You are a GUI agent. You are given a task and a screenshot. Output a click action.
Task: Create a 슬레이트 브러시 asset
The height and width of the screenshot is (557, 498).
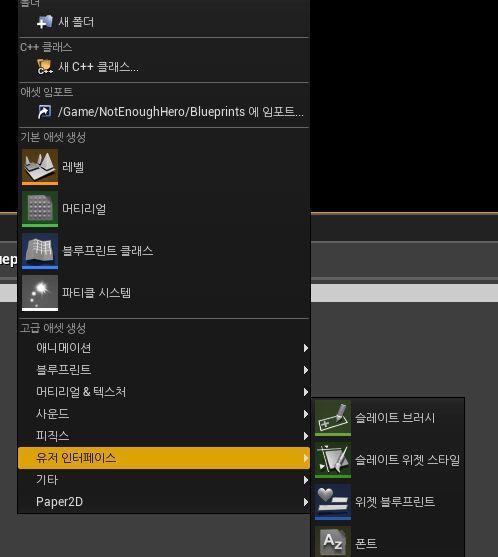388,418
